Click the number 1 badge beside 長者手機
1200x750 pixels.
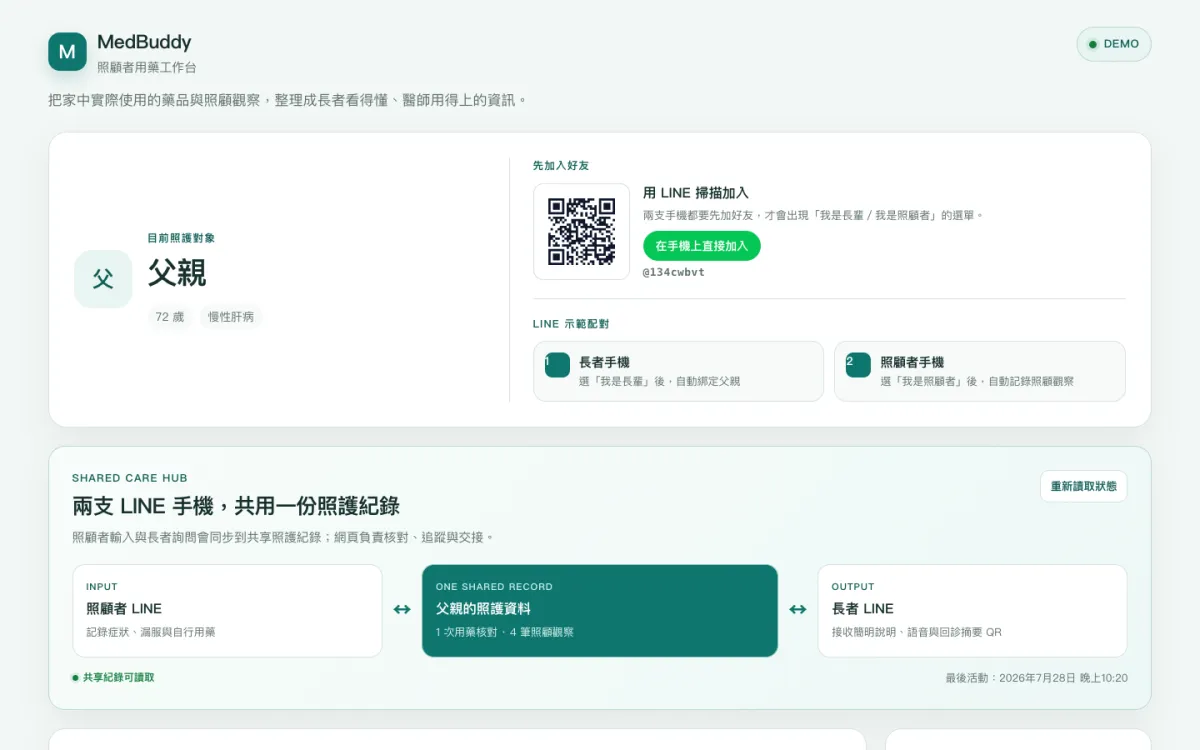click(x=557, y=364)
